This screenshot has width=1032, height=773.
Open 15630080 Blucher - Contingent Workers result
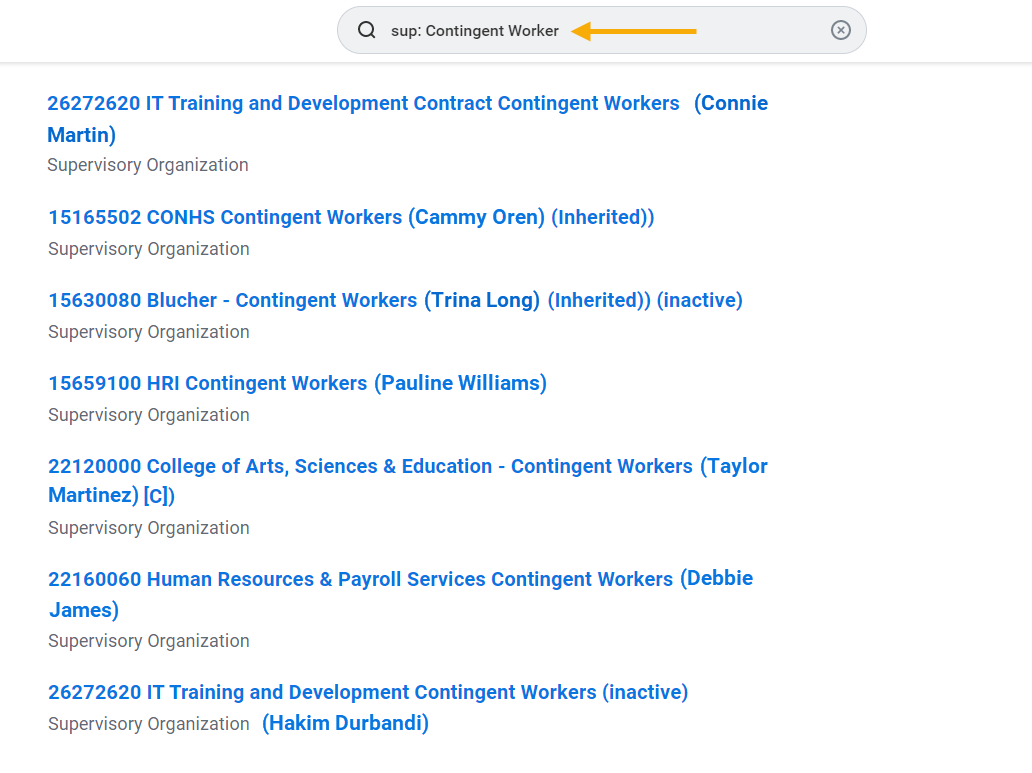point(232,300)
